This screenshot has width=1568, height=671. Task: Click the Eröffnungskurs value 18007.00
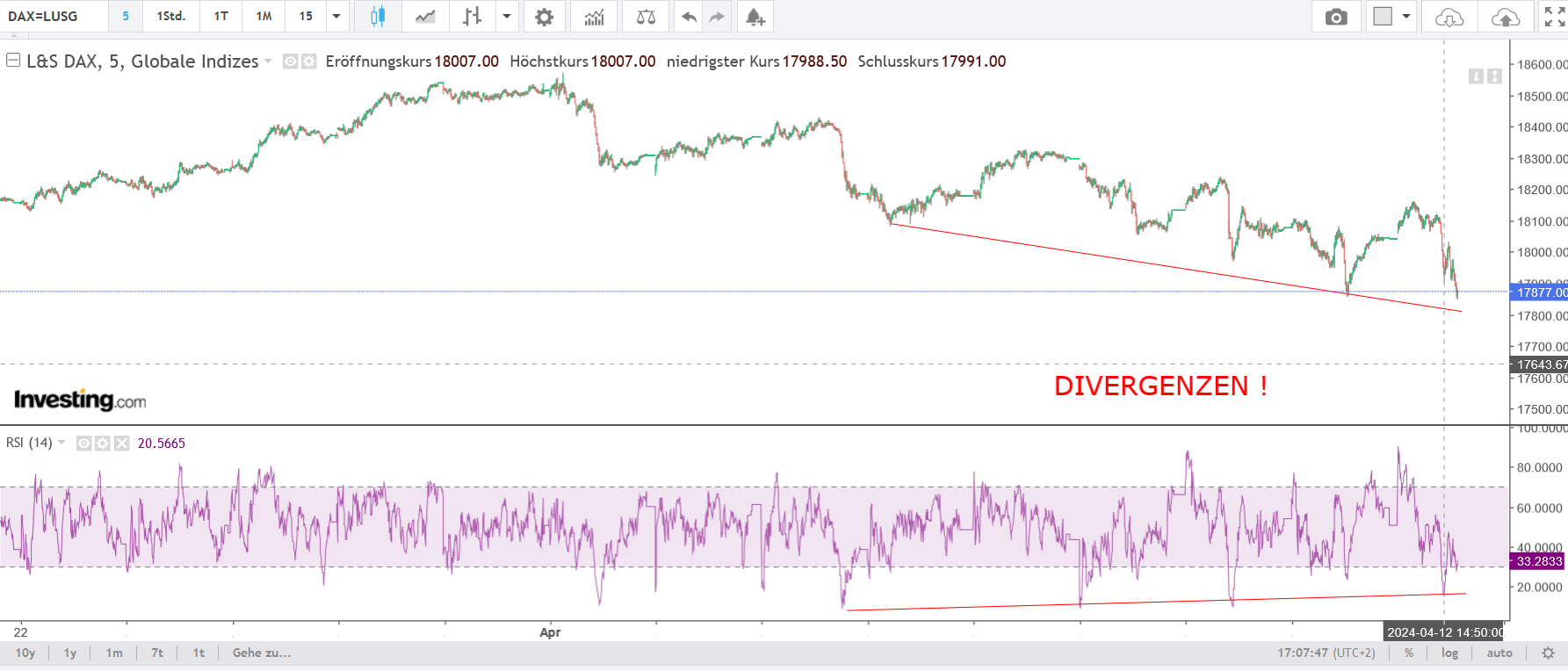[x=466, y=61]
